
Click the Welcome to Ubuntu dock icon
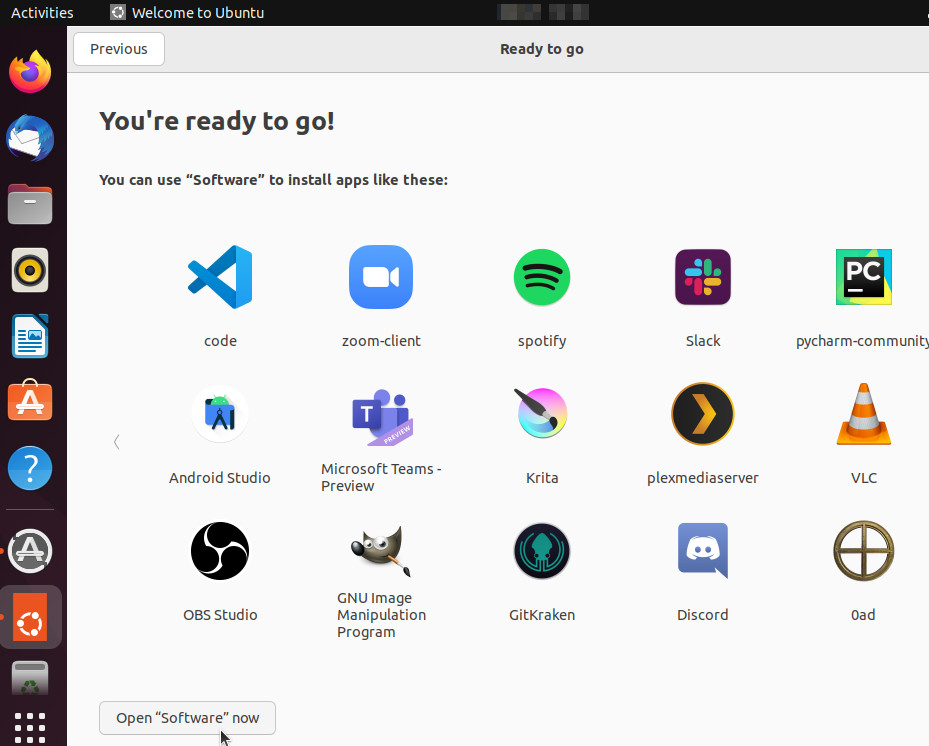[x=30, y=617]
